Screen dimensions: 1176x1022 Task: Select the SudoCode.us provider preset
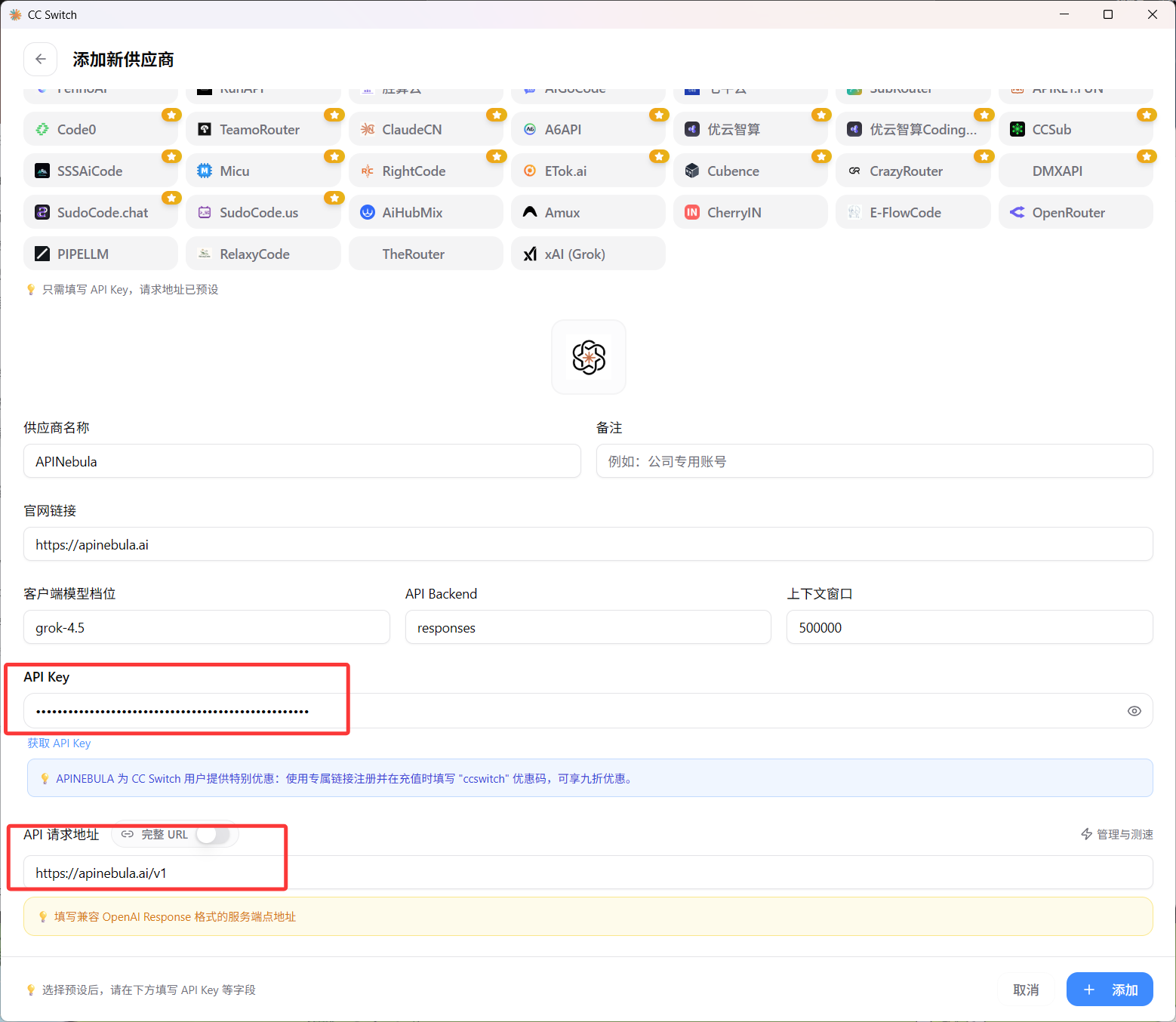[263, 212]
